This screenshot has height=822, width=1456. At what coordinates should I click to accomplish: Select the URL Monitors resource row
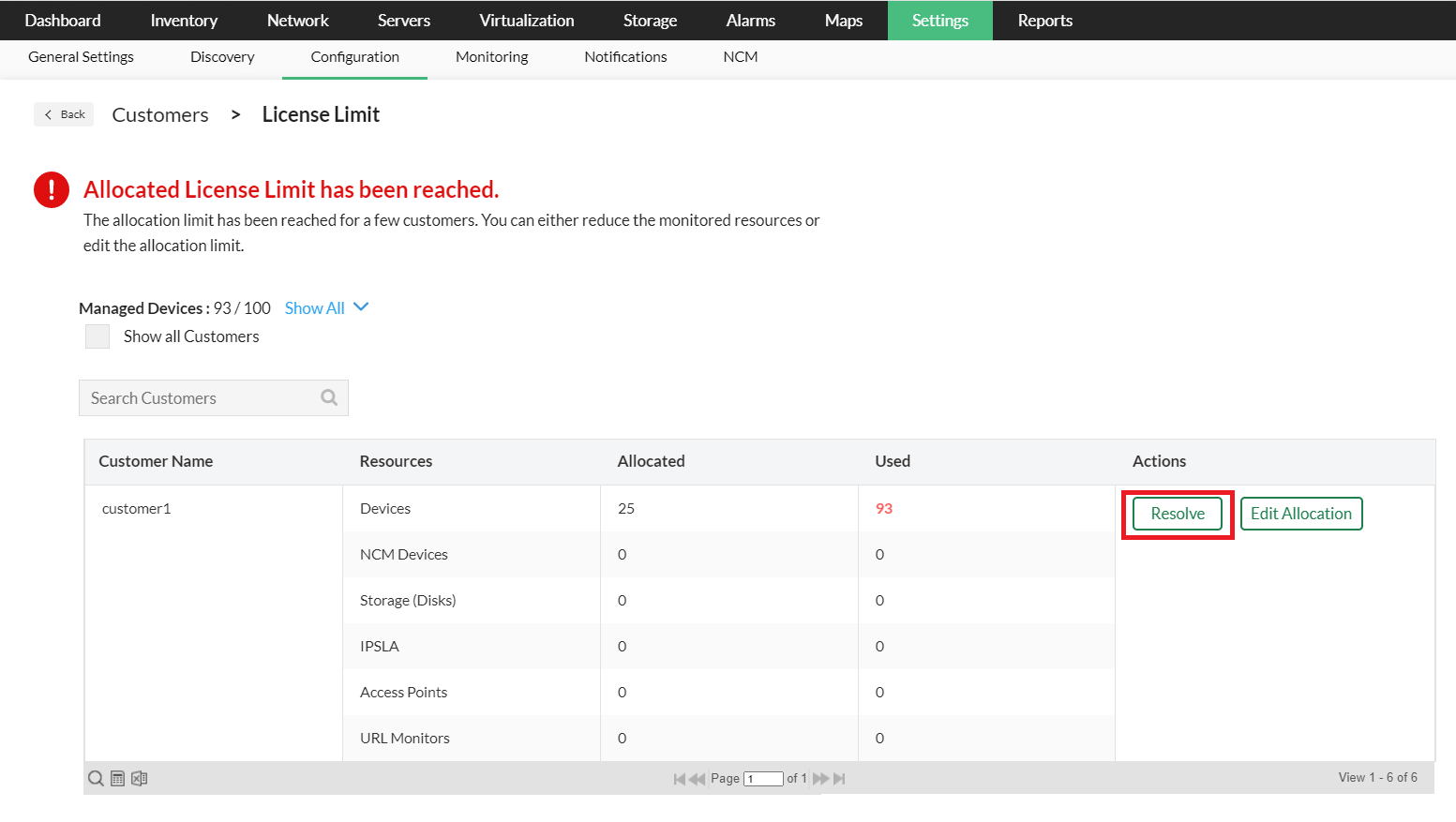coord(729,739)
